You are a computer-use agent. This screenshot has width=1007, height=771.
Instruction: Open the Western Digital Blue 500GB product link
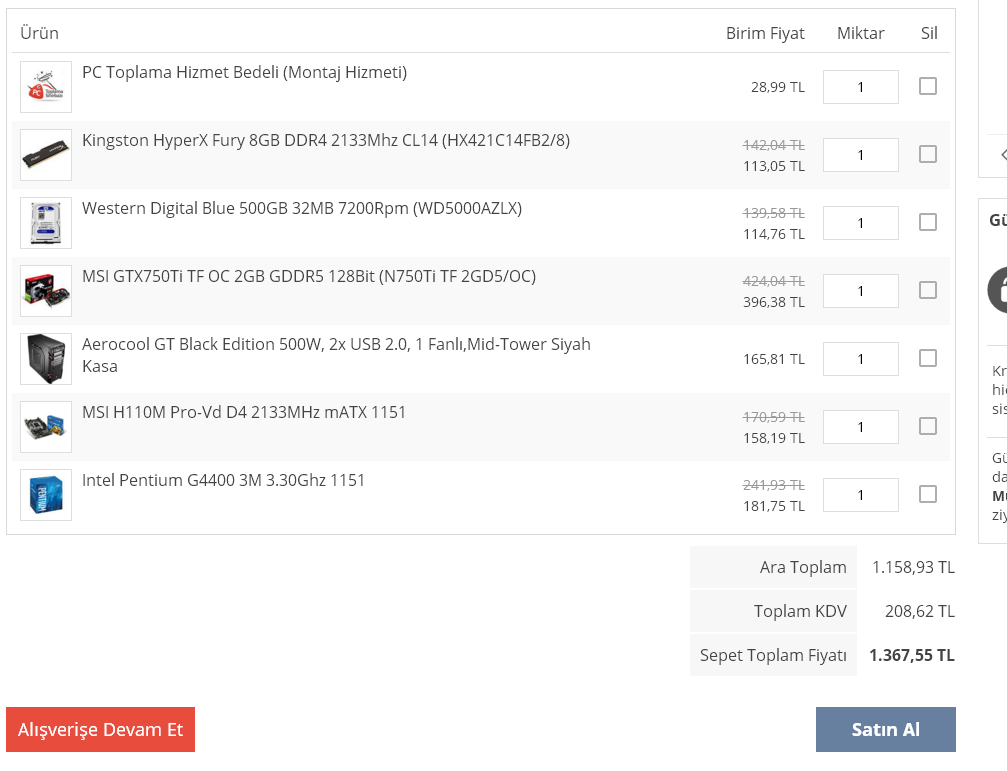click(x=302, y=209)
